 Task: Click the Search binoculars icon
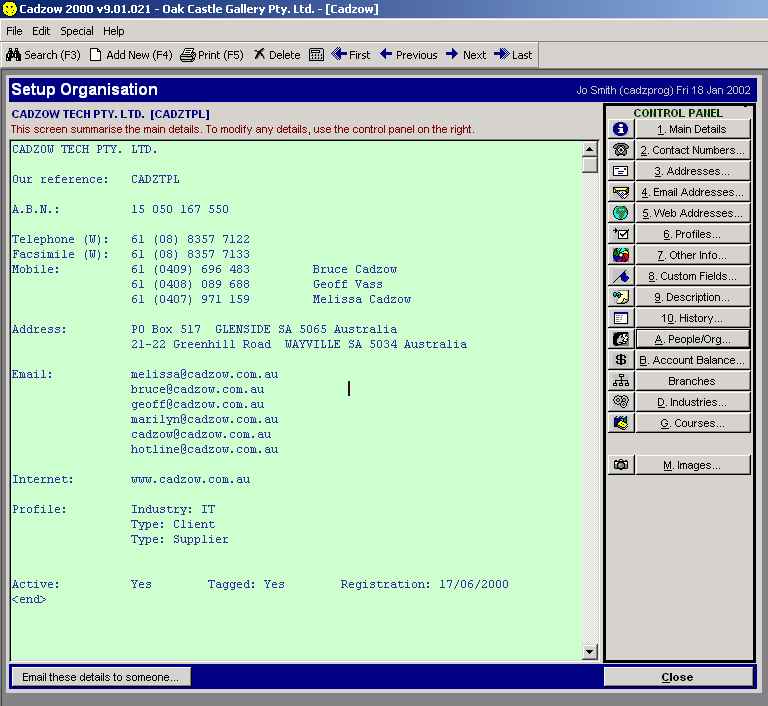coord(13,55)
